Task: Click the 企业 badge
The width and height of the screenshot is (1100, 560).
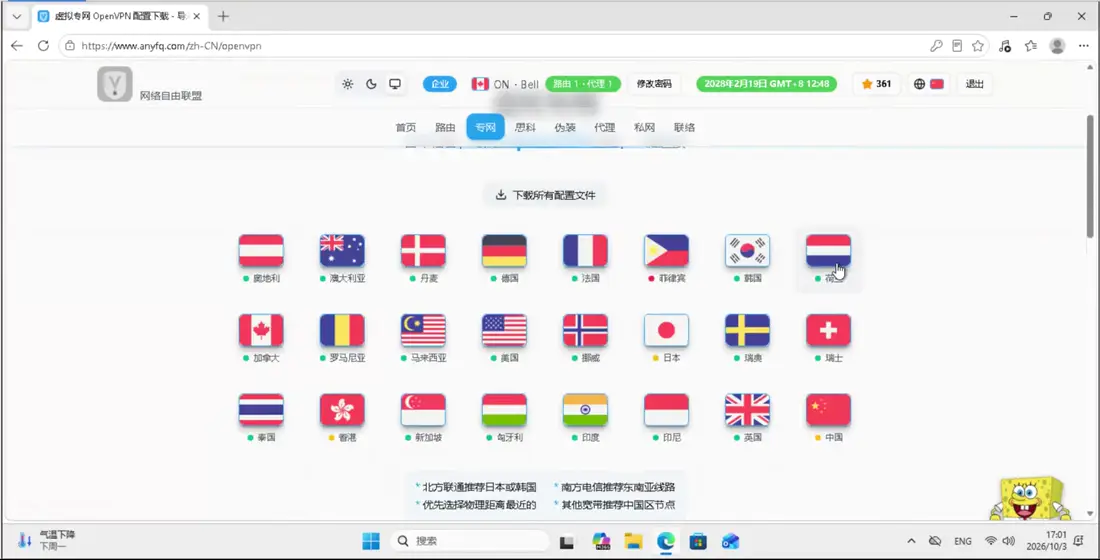Action: click(x=440, y=84)
